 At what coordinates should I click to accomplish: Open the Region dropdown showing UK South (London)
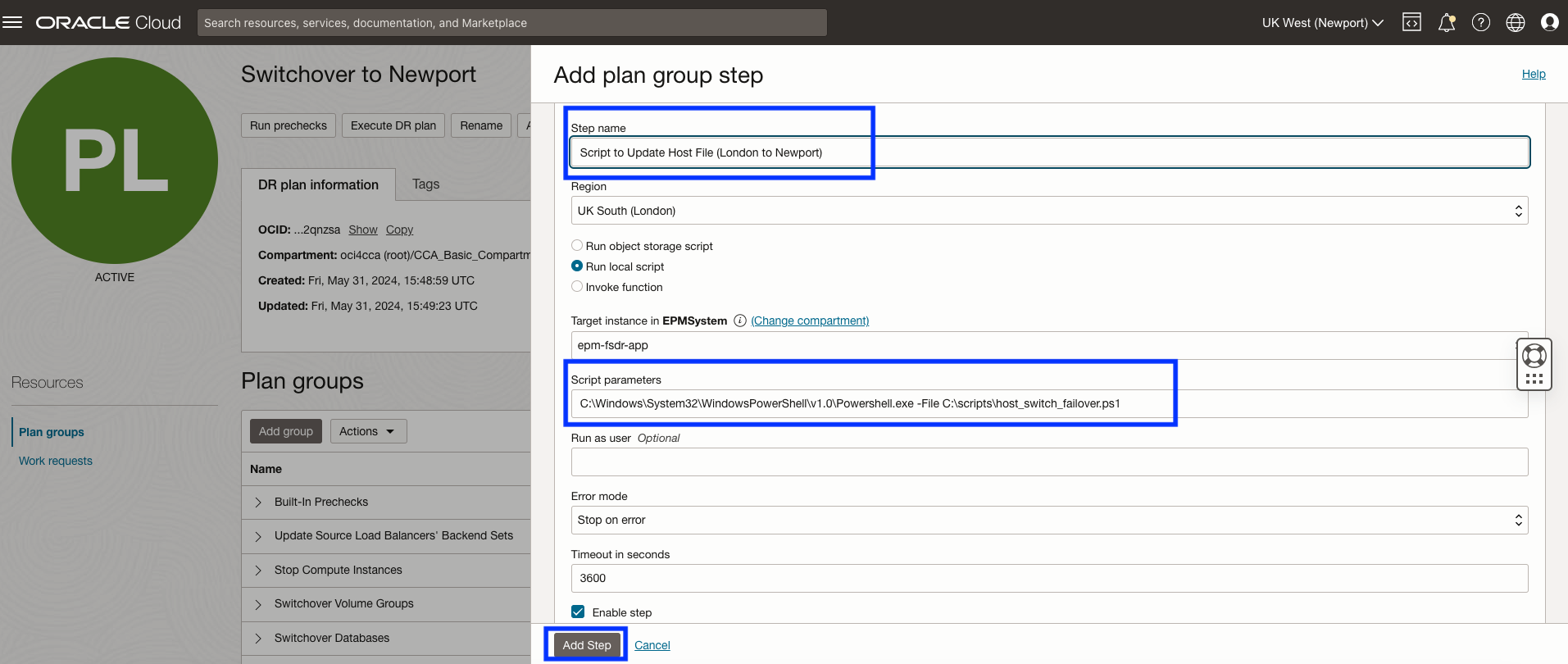(1049, 211)
